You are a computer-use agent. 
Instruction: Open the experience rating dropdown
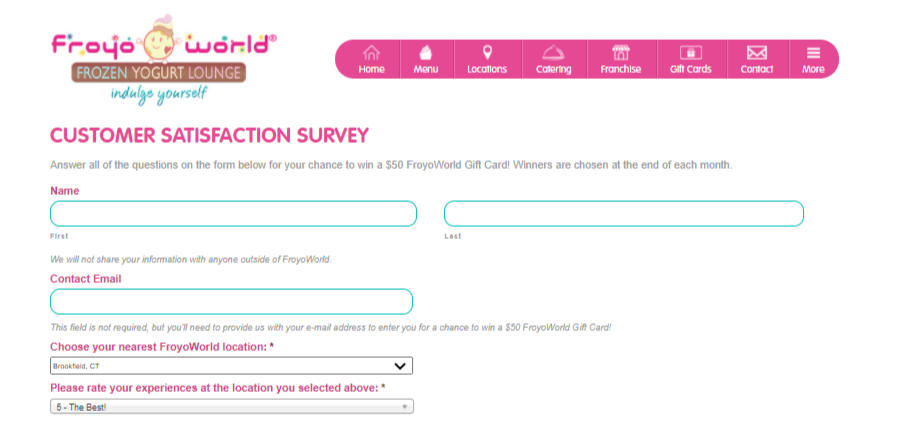[x=231, y=406]
